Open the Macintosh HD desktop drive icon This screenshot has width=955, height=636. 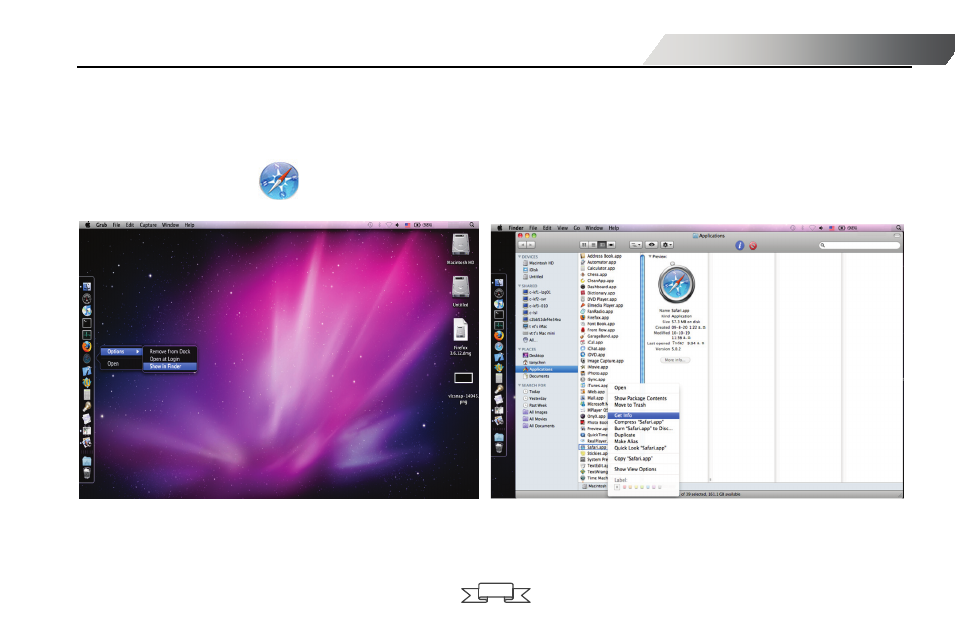460,245
